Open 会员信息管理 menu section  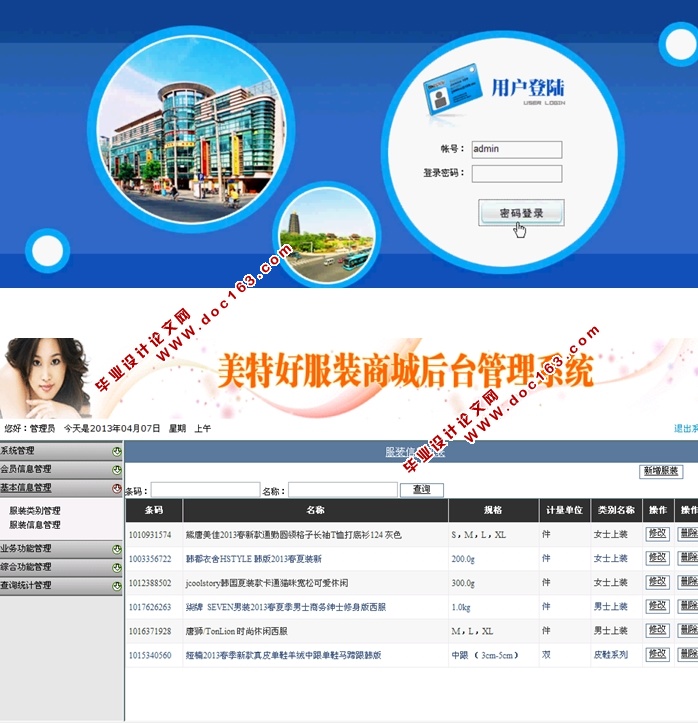pos(61,469)
